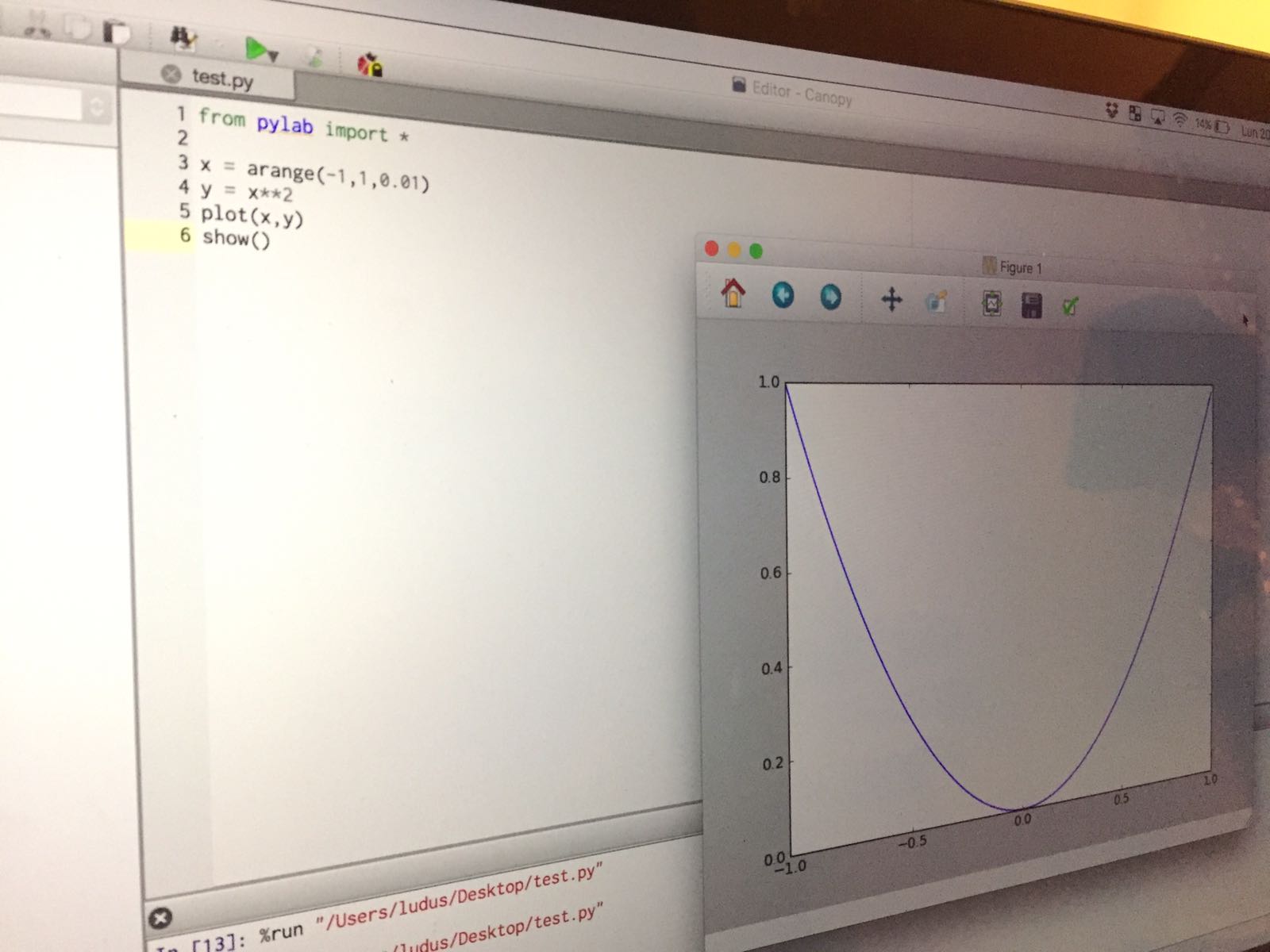1270x952 pixels.
Task: Run the script with green arrow
Action: pyautogui.click(x=256, y=49)
